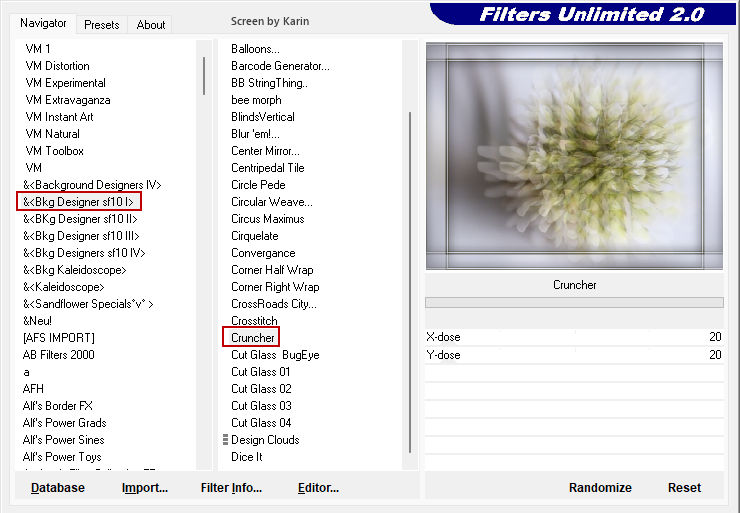This screenshot has height=513, width=740.
Task: Select the Navigator tab
Action: 44,23
